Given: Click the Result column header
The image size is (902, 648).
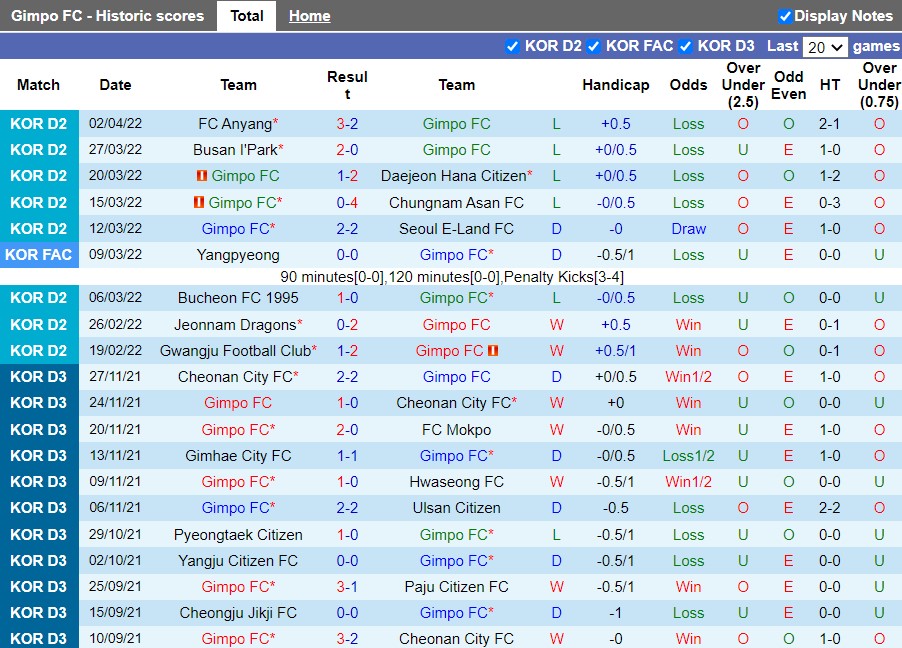Looking at the screenshot, I should (347, 85).
